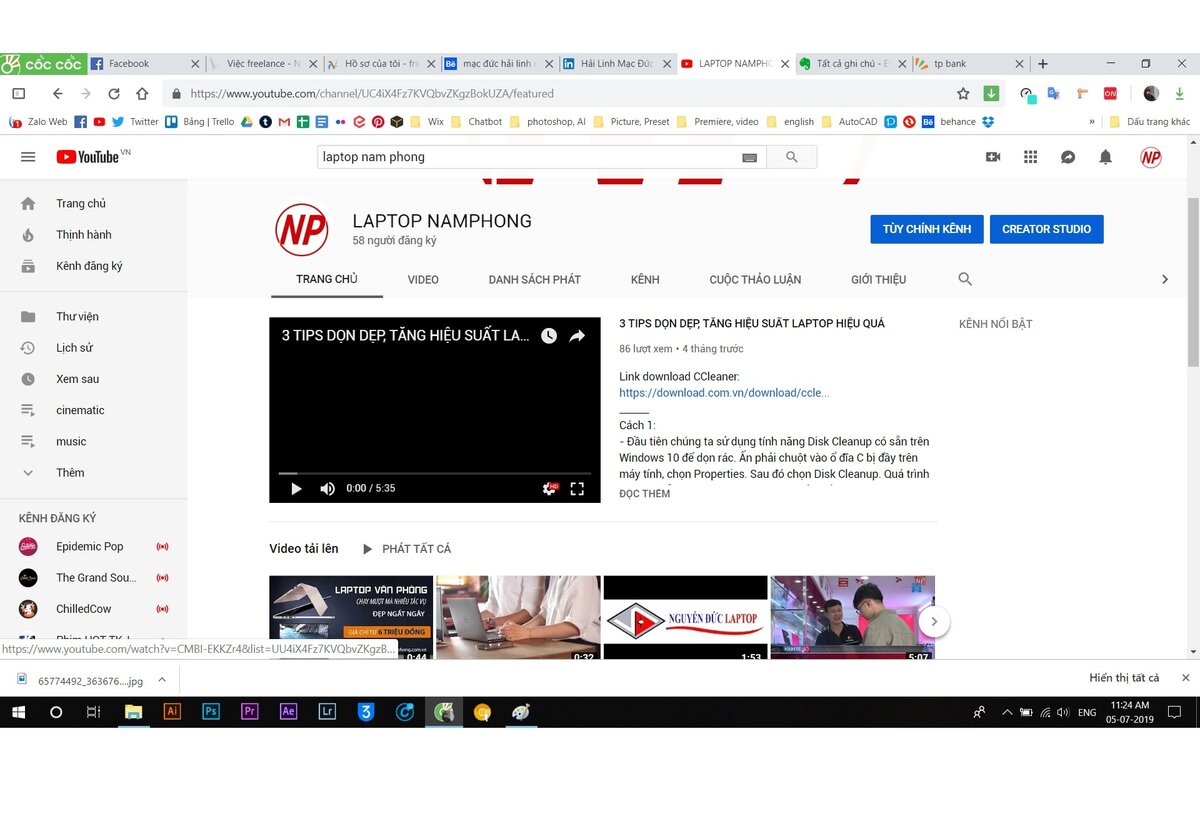Image resolution: width=1200 pixels, height=834 pixels.
Task: Open video settings gear
Action: (x=549, y=488)
